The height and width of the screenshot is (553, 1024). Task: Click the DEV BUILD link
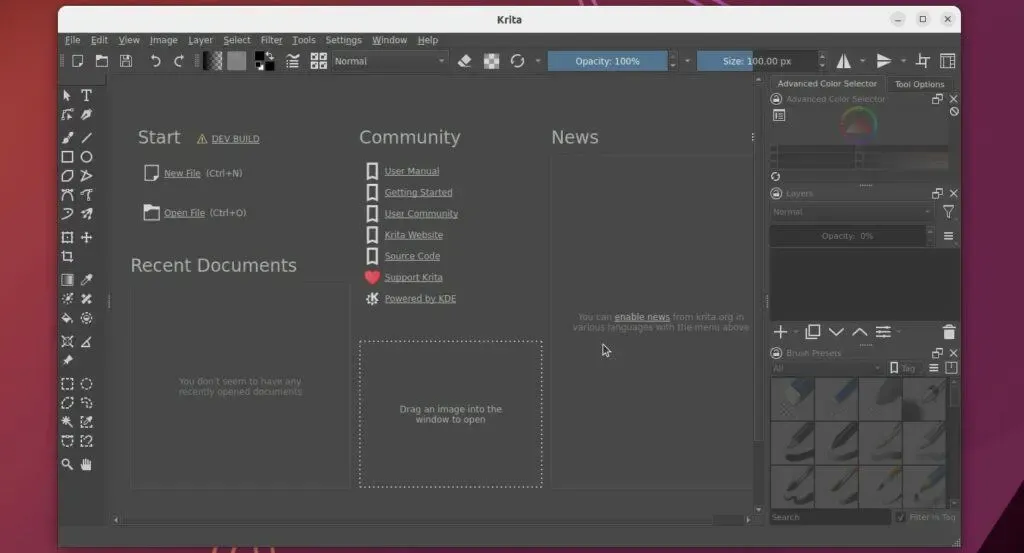235,139
